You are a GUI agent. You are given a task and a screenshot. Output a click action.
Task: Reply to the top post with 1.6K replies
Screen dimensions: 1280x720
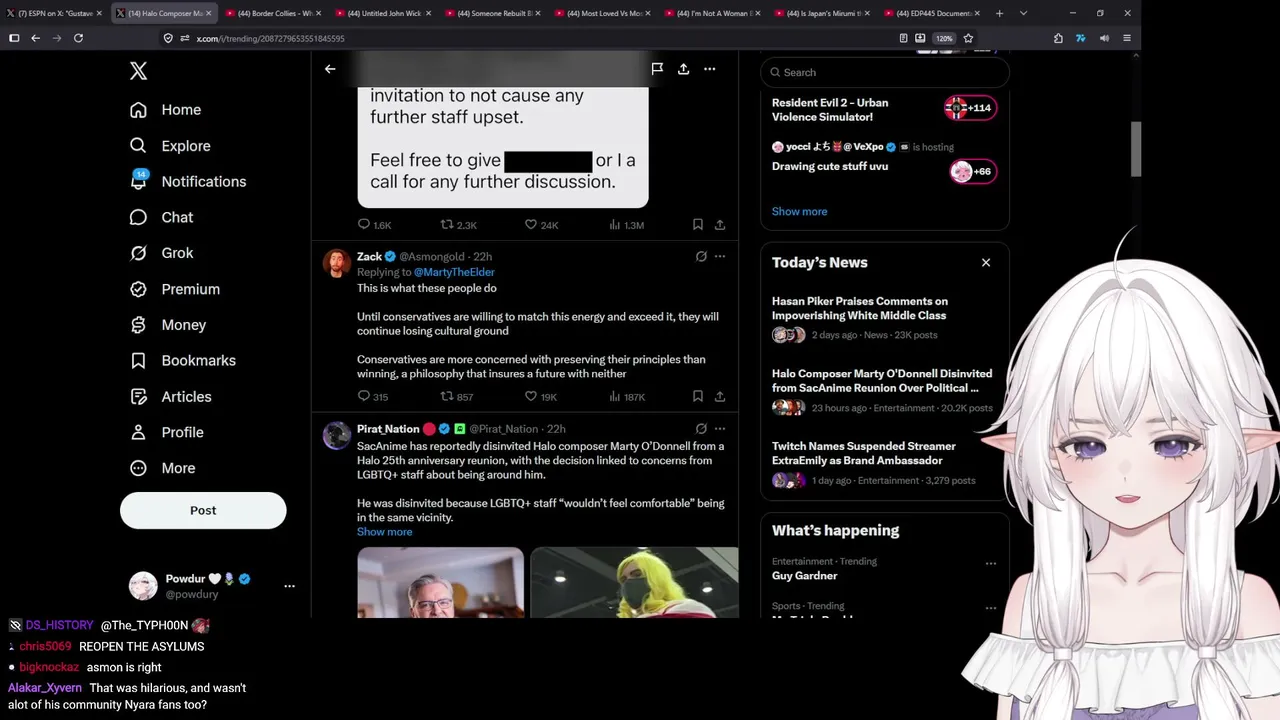[x=374, y=225]
